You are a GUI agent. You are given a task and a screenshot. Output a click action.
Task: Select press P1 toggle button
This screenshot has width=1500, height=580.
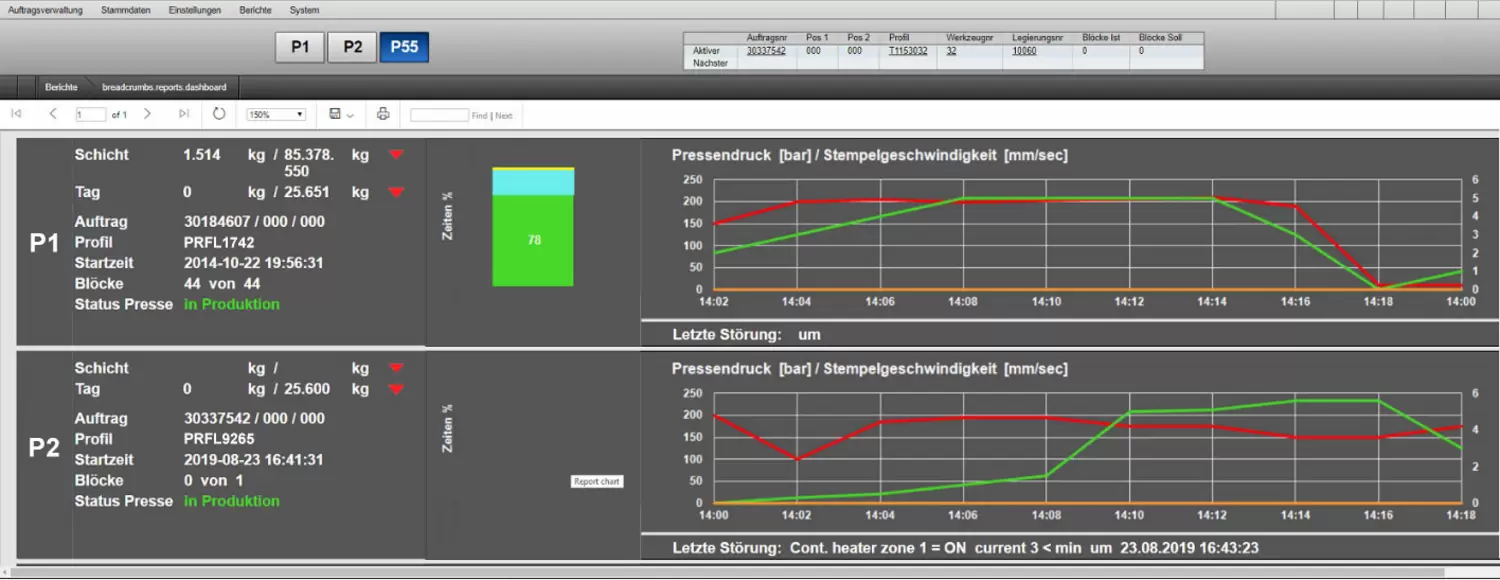(x=300, y=47)
